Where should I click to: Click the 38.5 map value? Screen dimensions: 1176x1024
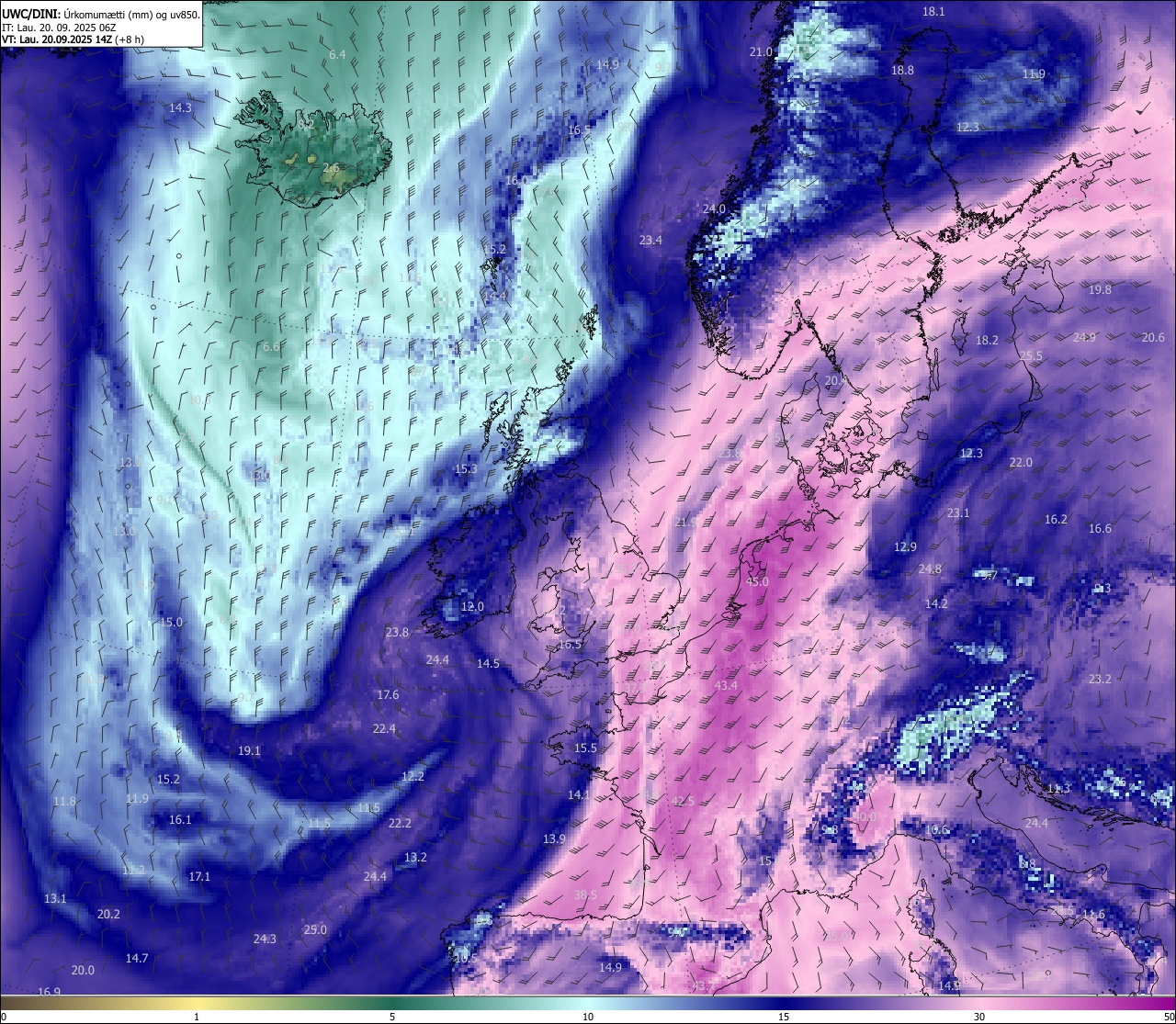(585, 895)
